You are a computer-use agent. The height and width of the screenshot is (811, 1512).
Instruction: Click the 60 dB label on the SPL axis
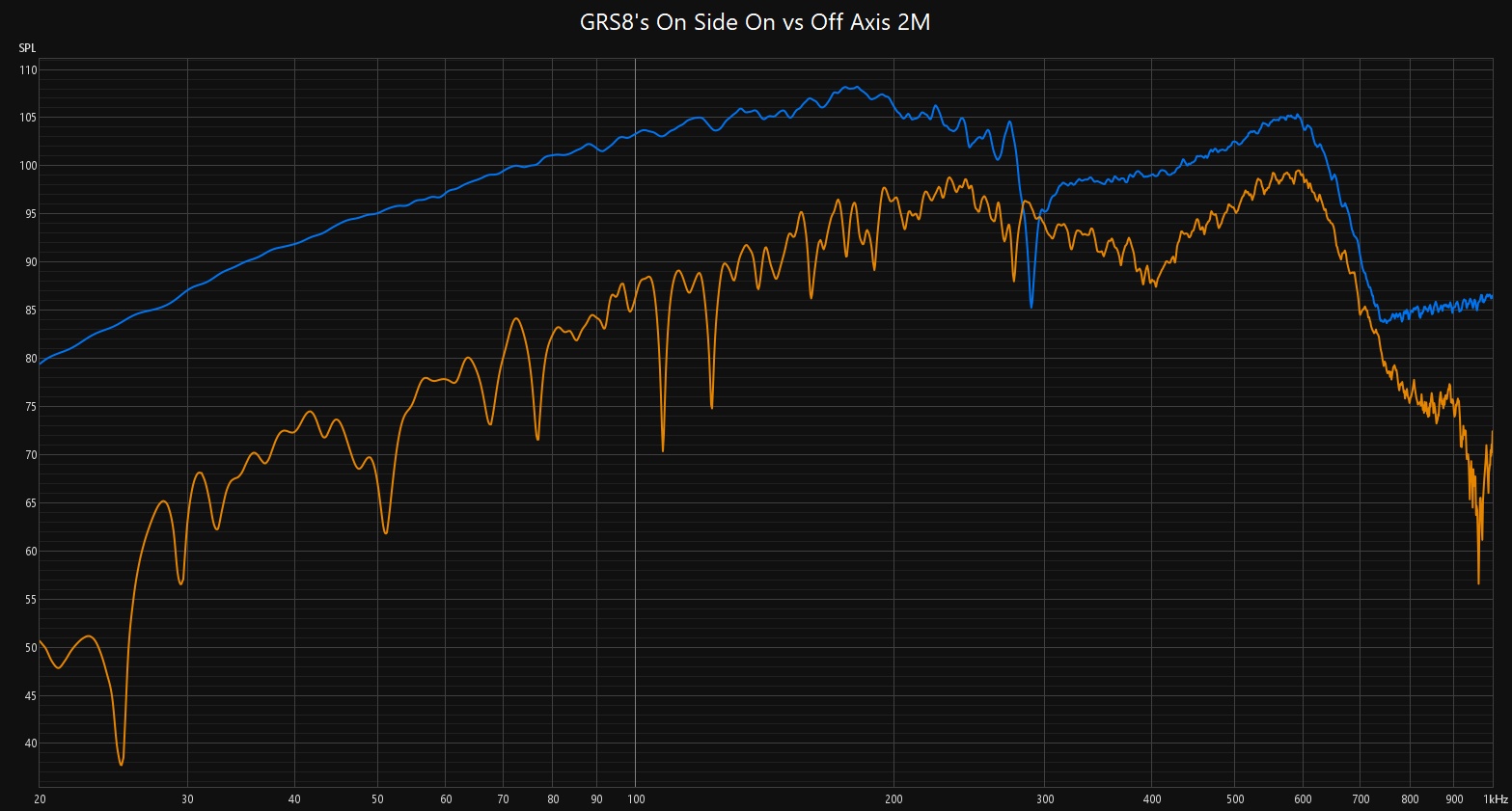[30, 552]
